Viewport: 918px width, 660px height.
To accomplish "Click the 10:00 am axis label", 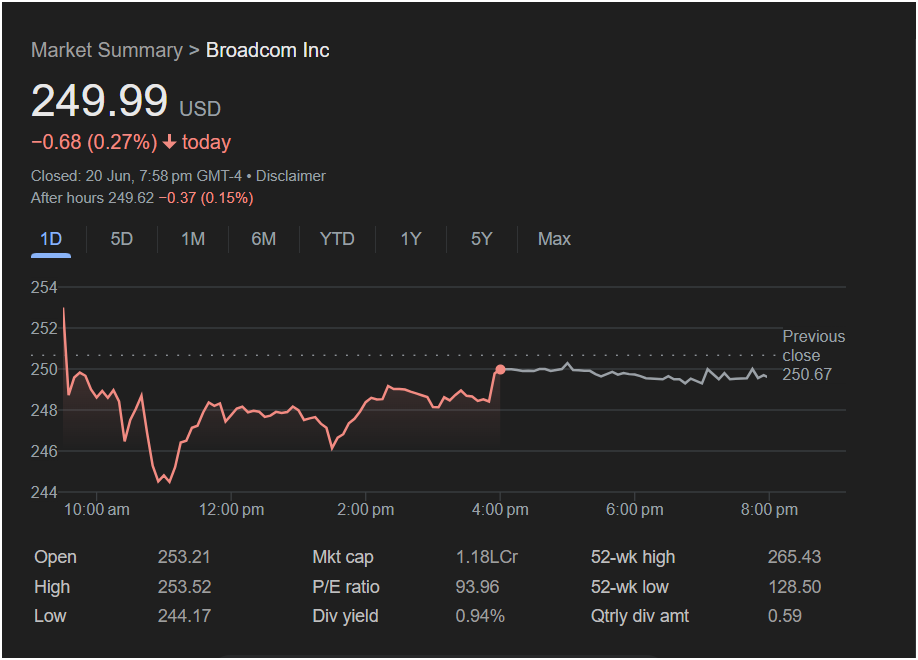I will tap(97, 510).
